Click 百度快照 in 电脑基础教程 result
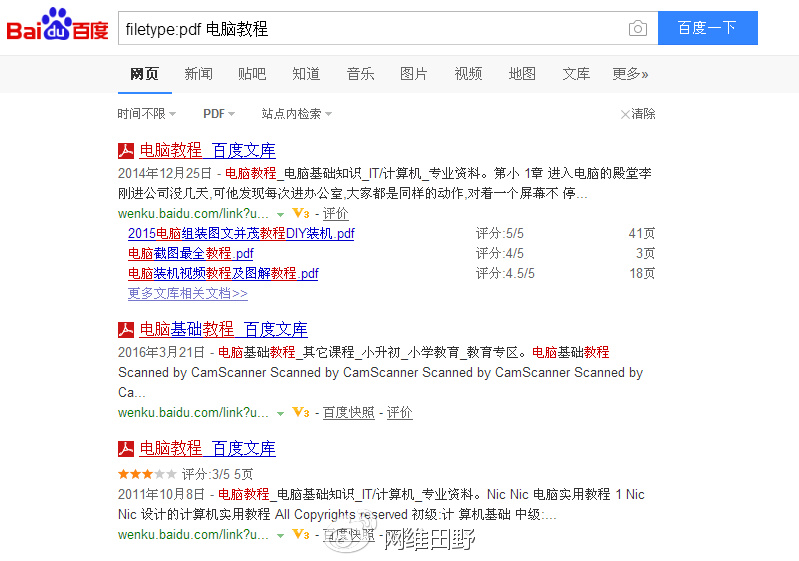Screen dimensions: 799x561 coord(349,412)
